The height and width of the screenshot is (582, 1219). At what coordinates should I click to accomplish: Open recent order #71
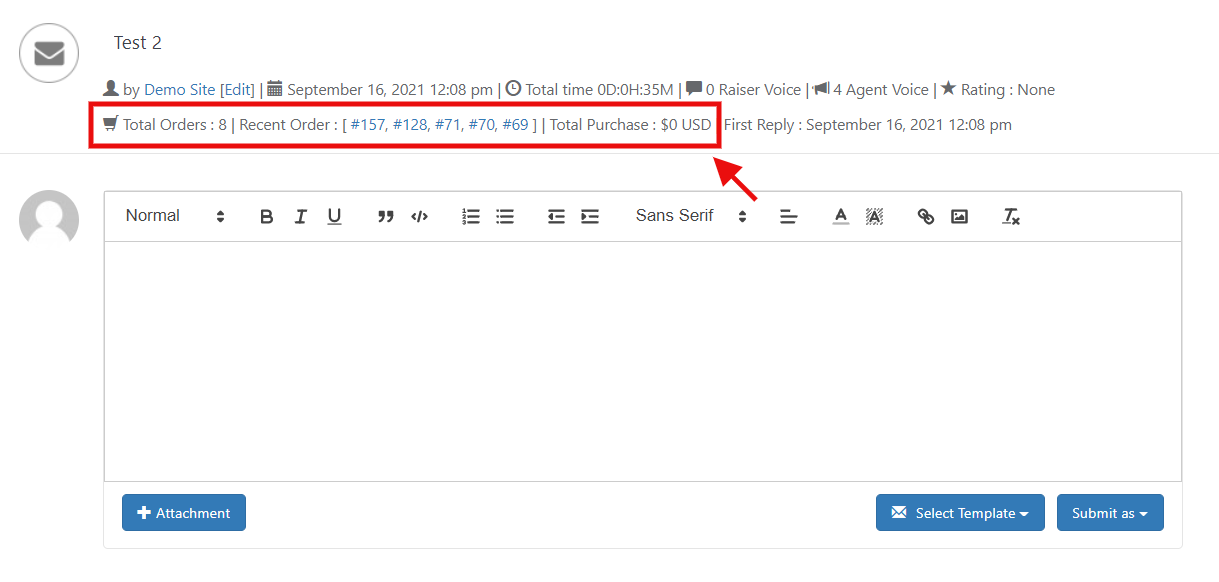pos(449,125)
